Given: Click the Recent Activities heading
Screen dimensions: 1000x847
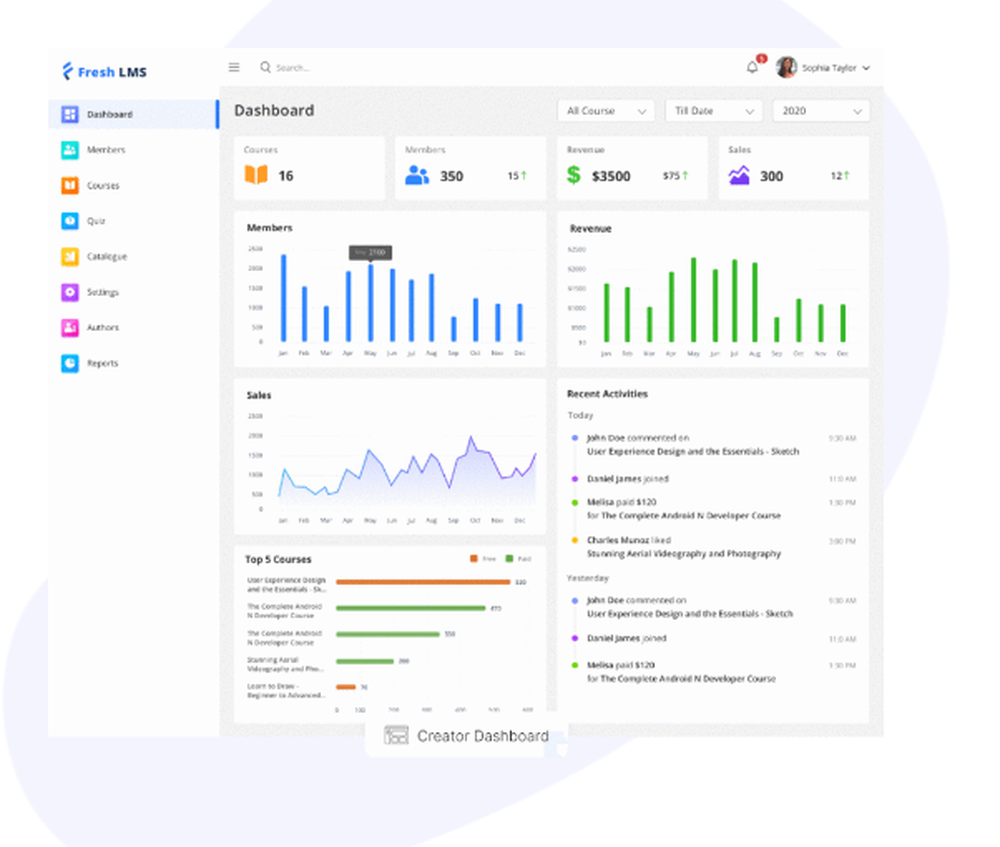Looking at the screenshot, I should 607,394.
